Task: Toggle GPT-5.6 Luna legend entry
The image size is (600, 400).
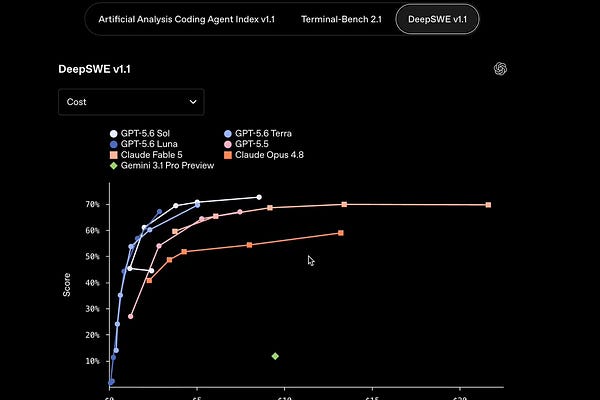Action: (143, 144)
